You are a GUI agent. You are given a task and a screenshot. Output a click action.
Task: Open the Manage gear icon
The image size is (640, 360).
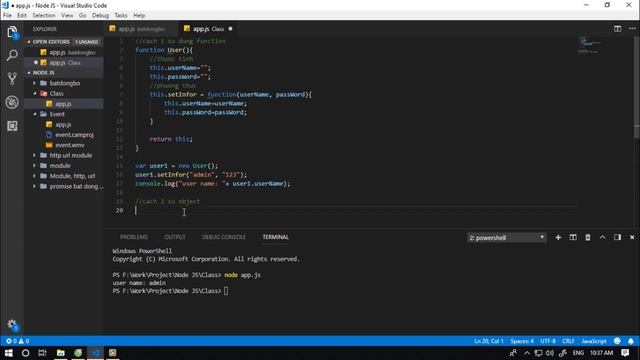tap(12, 325)
